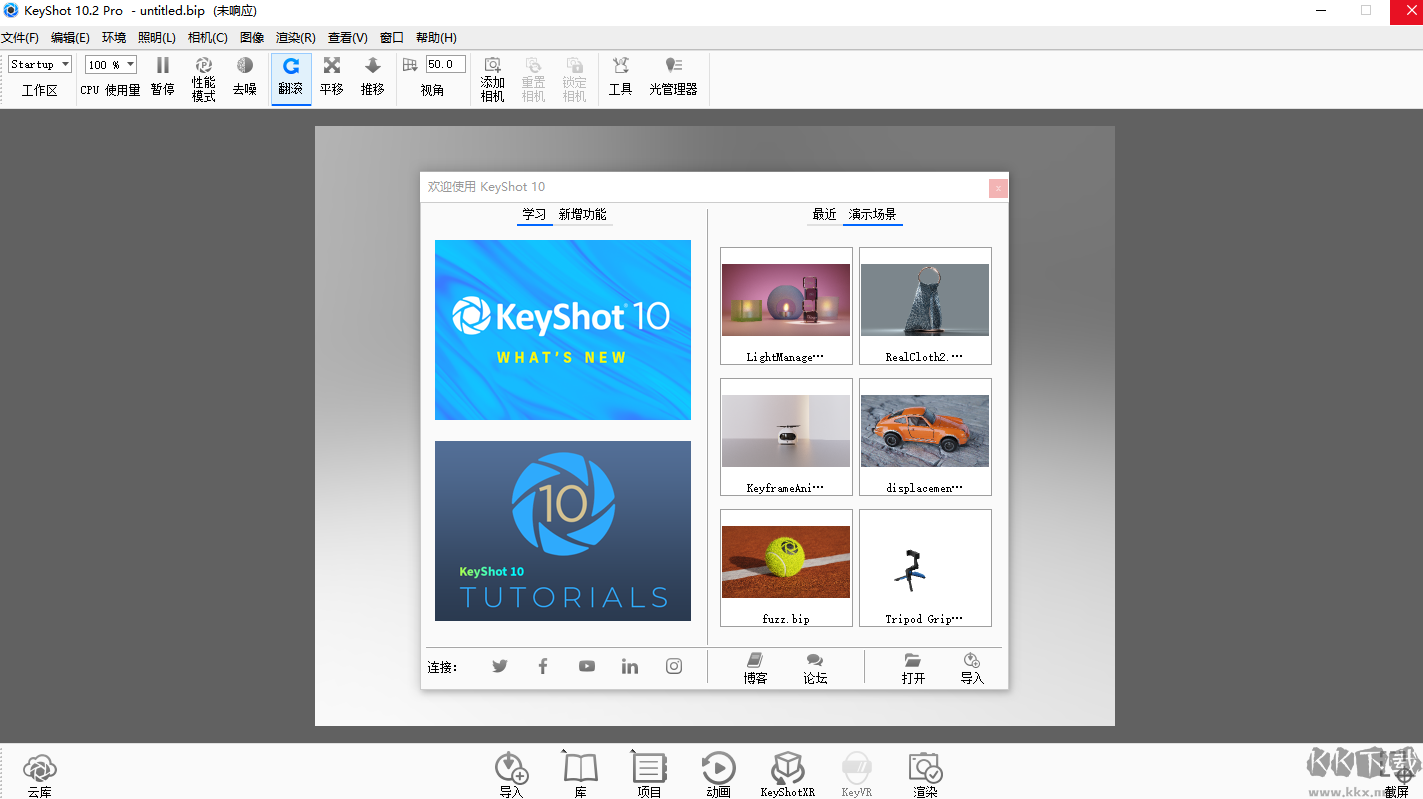The height and width of the screenshot is (799, 1423).
Task: Click the Twitter icon in welcome dialog
Action: pyautogui.click(x=500, y=666)
